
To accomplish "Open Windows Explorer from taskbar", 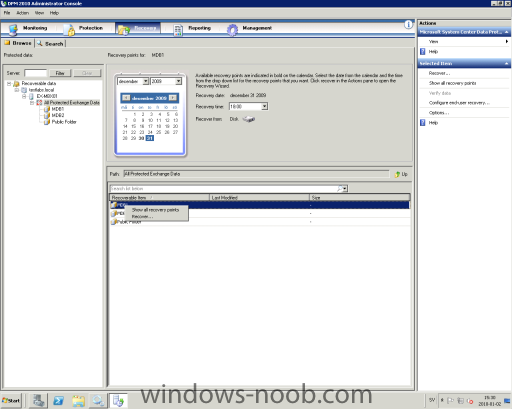I will (78, 400).
